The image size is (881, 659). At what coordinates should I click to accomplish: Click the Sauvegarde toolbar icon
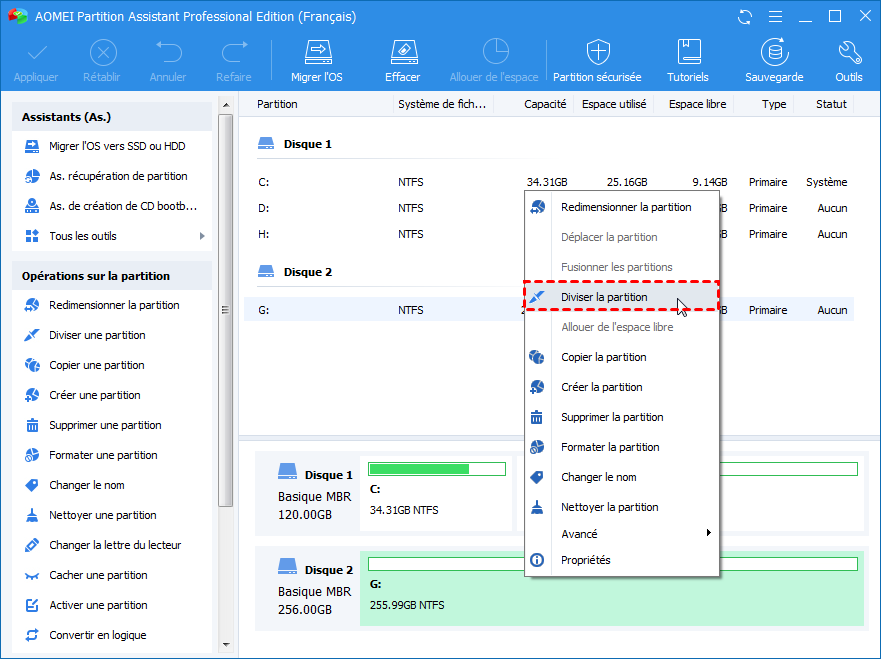coord(773,53)
